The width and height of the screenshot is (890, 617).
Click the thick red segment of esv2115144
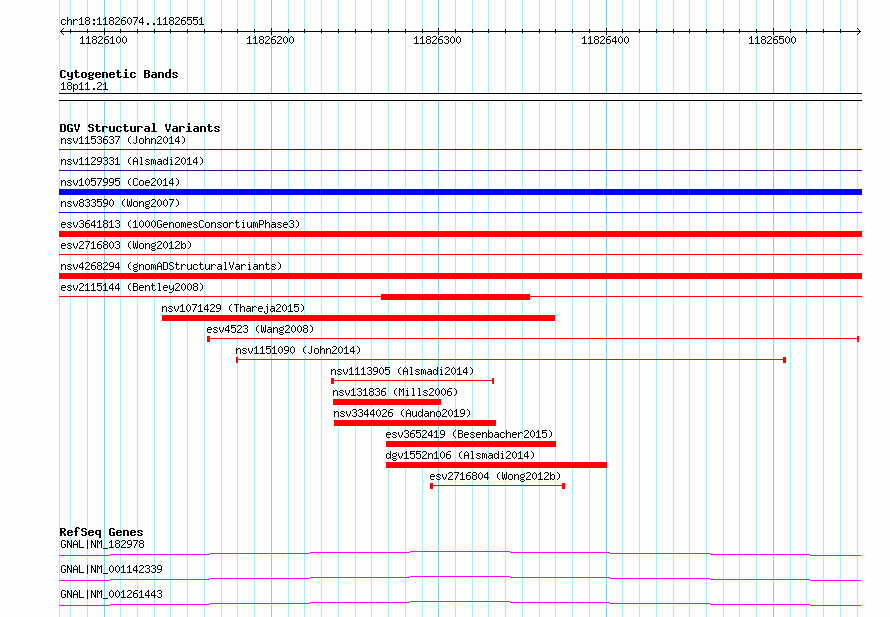click(x=455, y=297)
